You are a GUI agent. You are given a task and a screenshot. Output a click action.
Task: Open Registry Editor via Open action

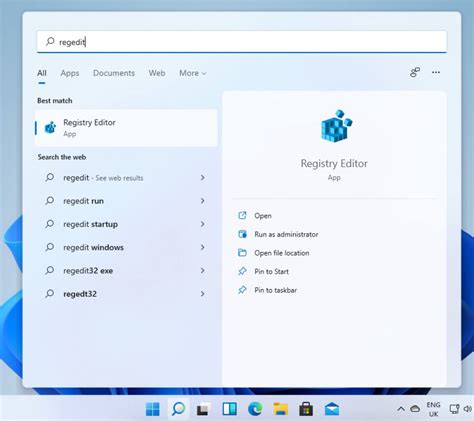click(263, 216)
